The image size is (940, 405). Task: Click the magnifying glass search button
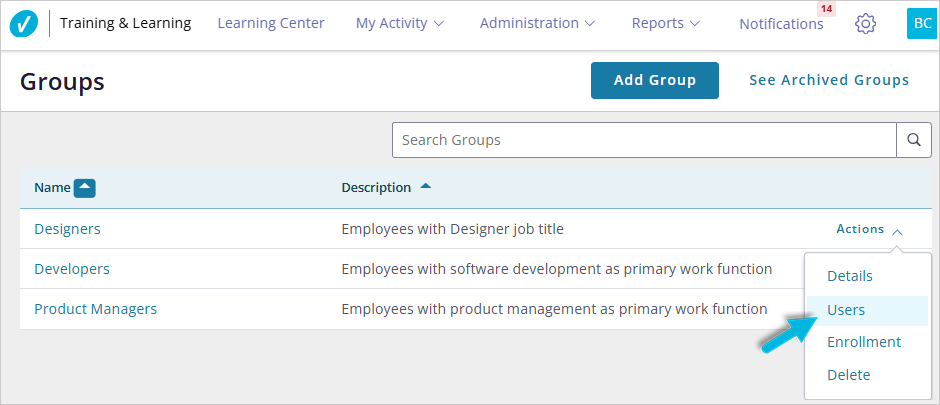point(913,140)
